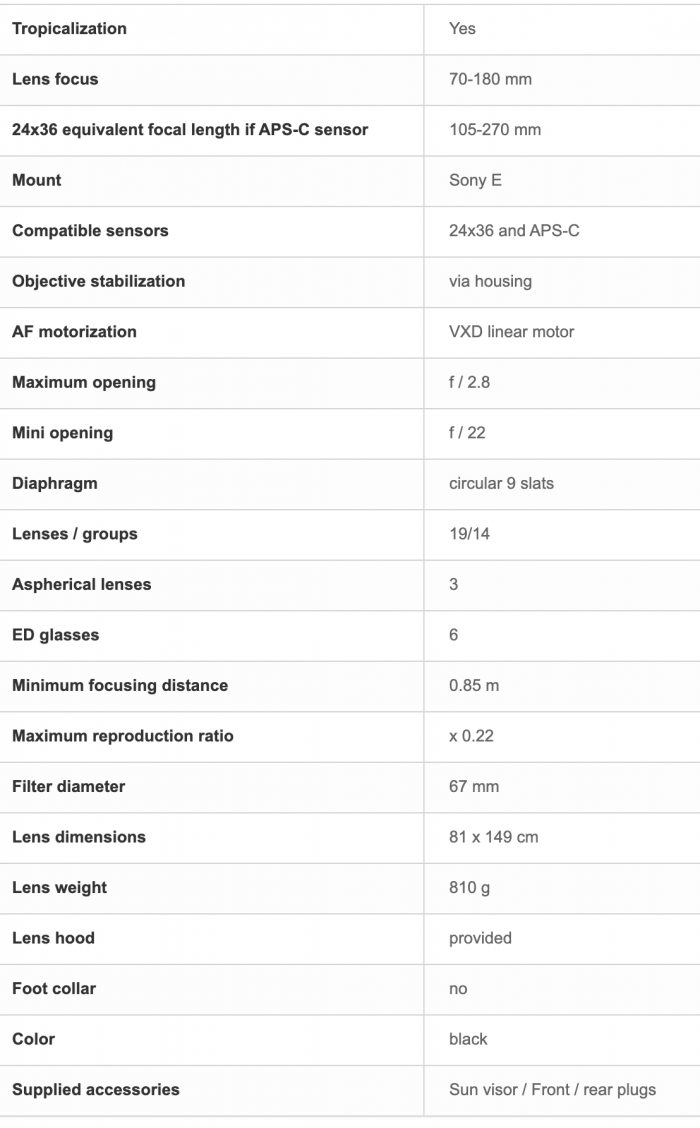Select the f / 2.8 maximum opening value
Viewport: 700px width, 1128px height.
point(469,382)
